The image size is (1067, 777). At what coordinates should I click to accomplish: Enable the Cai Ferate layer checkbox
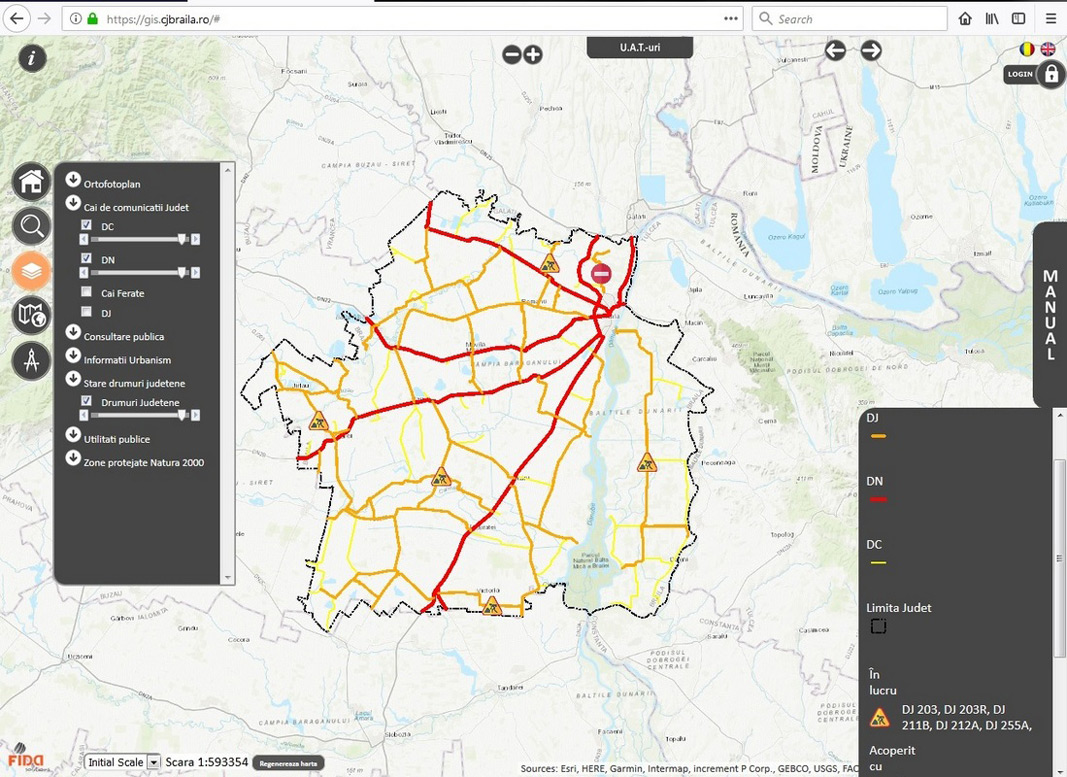86,292
